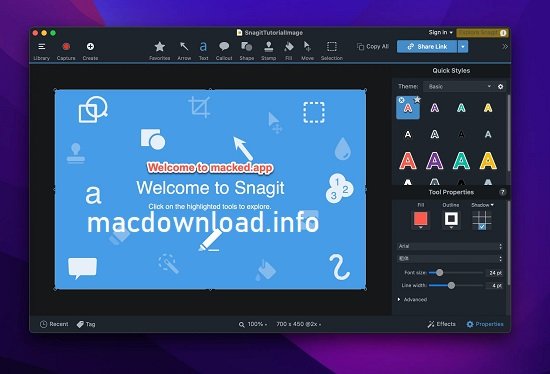Select the Favorites tool

tap(160, 51)
